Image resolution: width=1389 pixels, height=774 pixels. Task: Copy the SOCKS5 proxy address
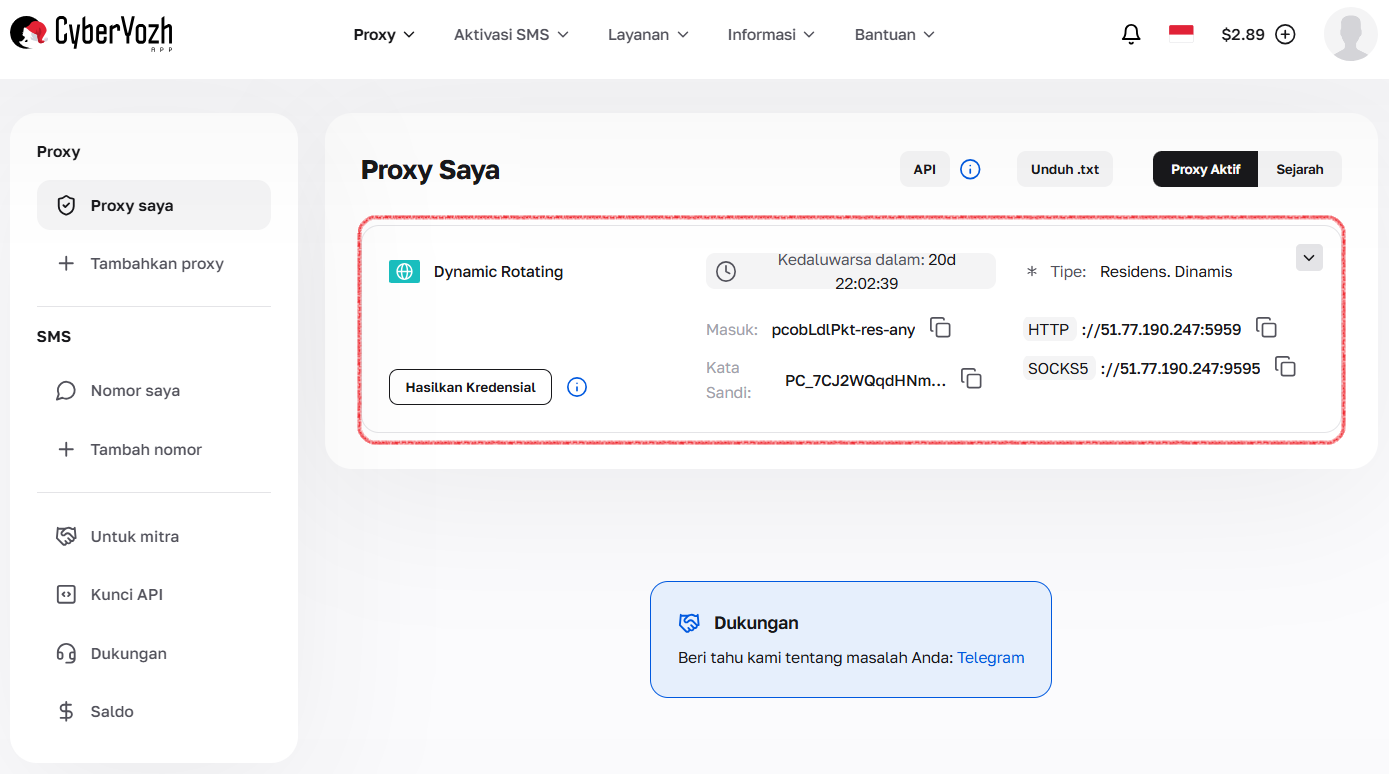tap(1285, 367)
